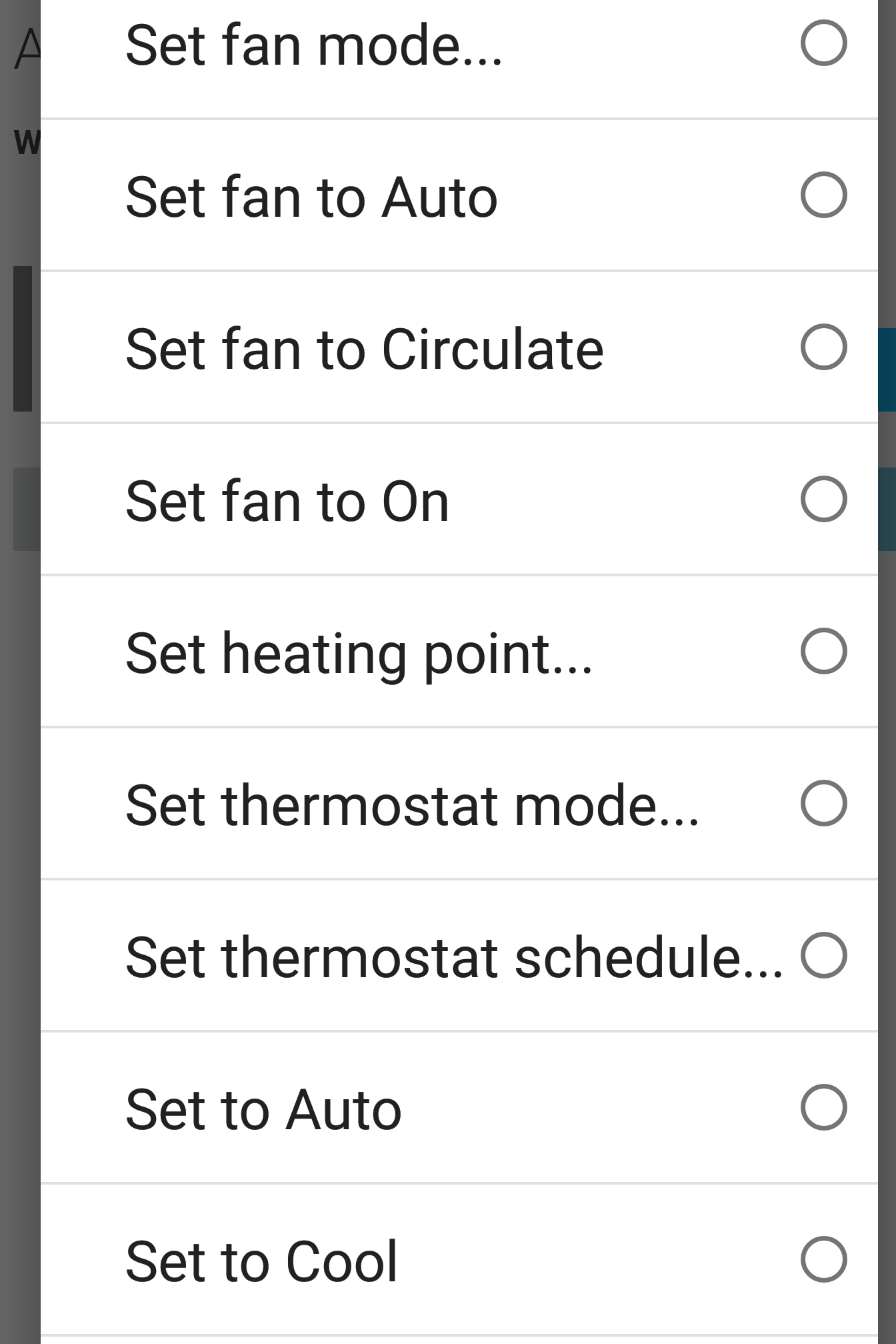
Task: Open the 'Set thermostat mode...' entry text
Action: pos(413,806)
